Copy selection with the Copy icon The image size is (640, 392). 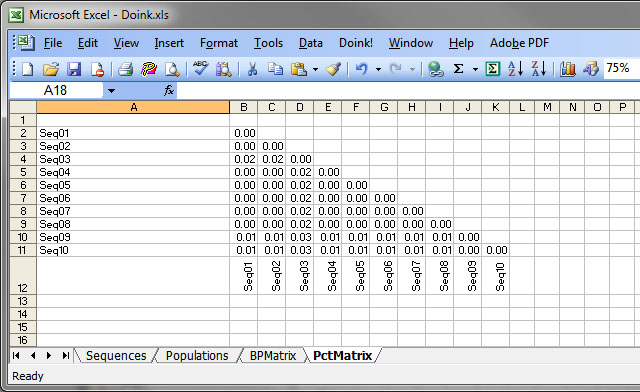click(276, 69)
